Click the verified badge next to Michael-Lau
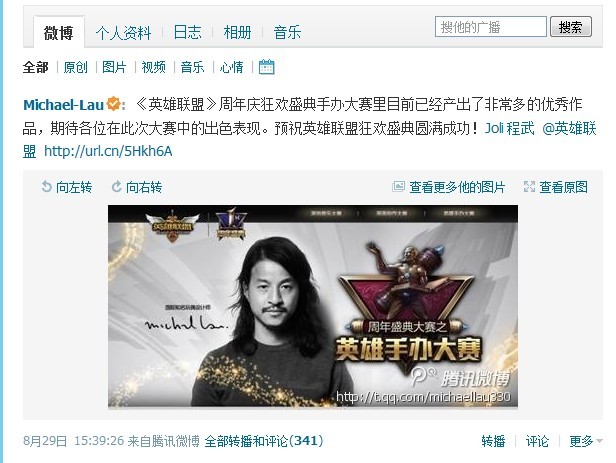 (x=114, y=104)
